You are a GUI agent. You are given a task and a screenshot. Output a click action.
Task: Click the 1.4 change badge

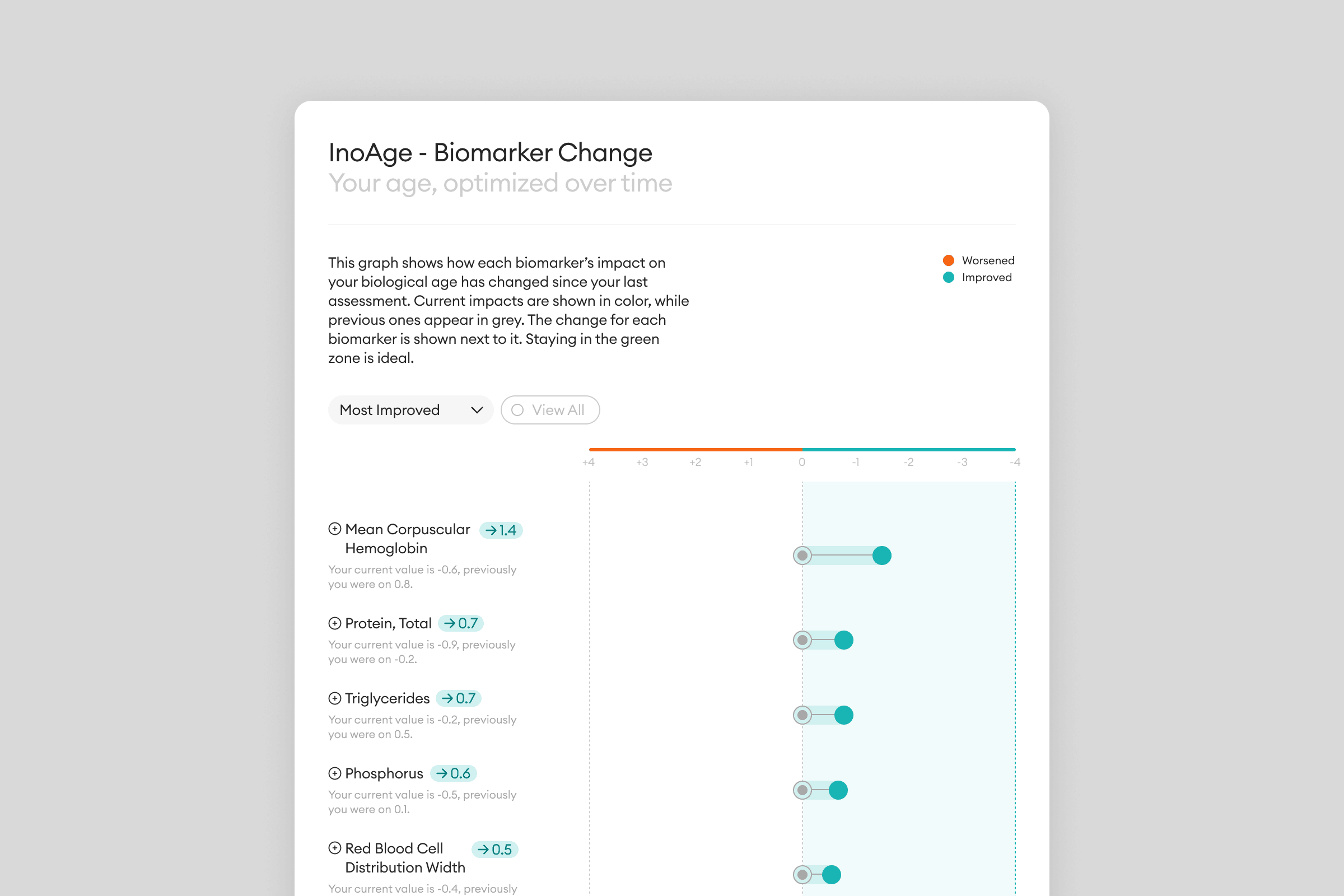[501, 530]
